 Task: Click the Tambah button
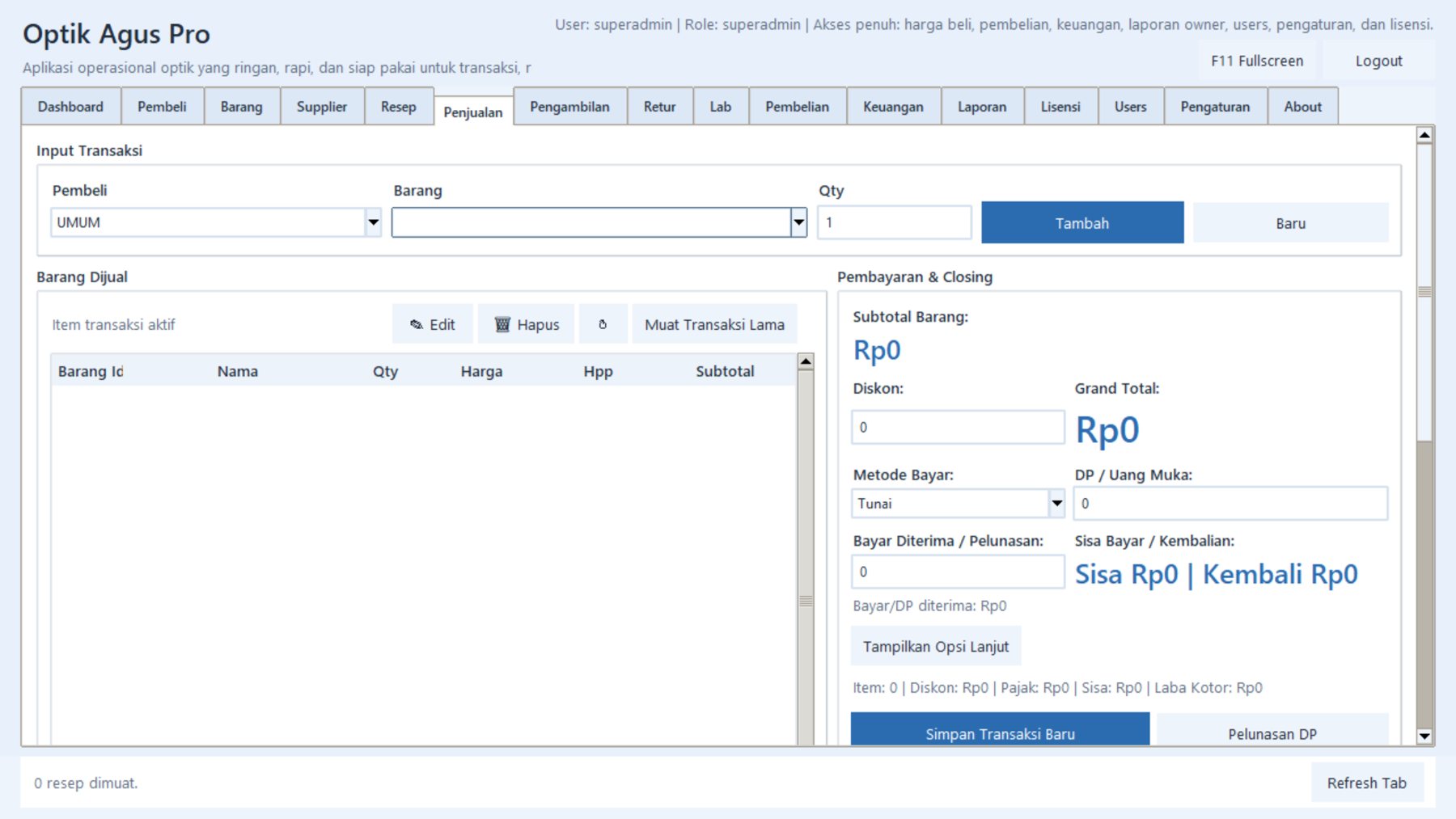point(1081,223)
